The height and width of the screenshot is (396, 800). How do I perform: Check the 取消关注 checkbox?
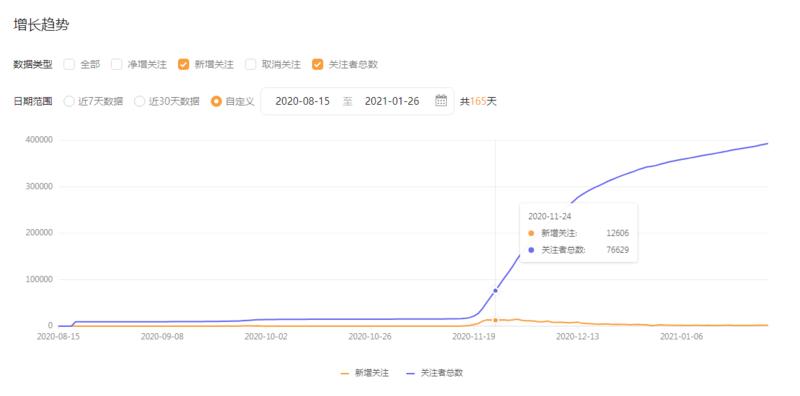point(251,64)
